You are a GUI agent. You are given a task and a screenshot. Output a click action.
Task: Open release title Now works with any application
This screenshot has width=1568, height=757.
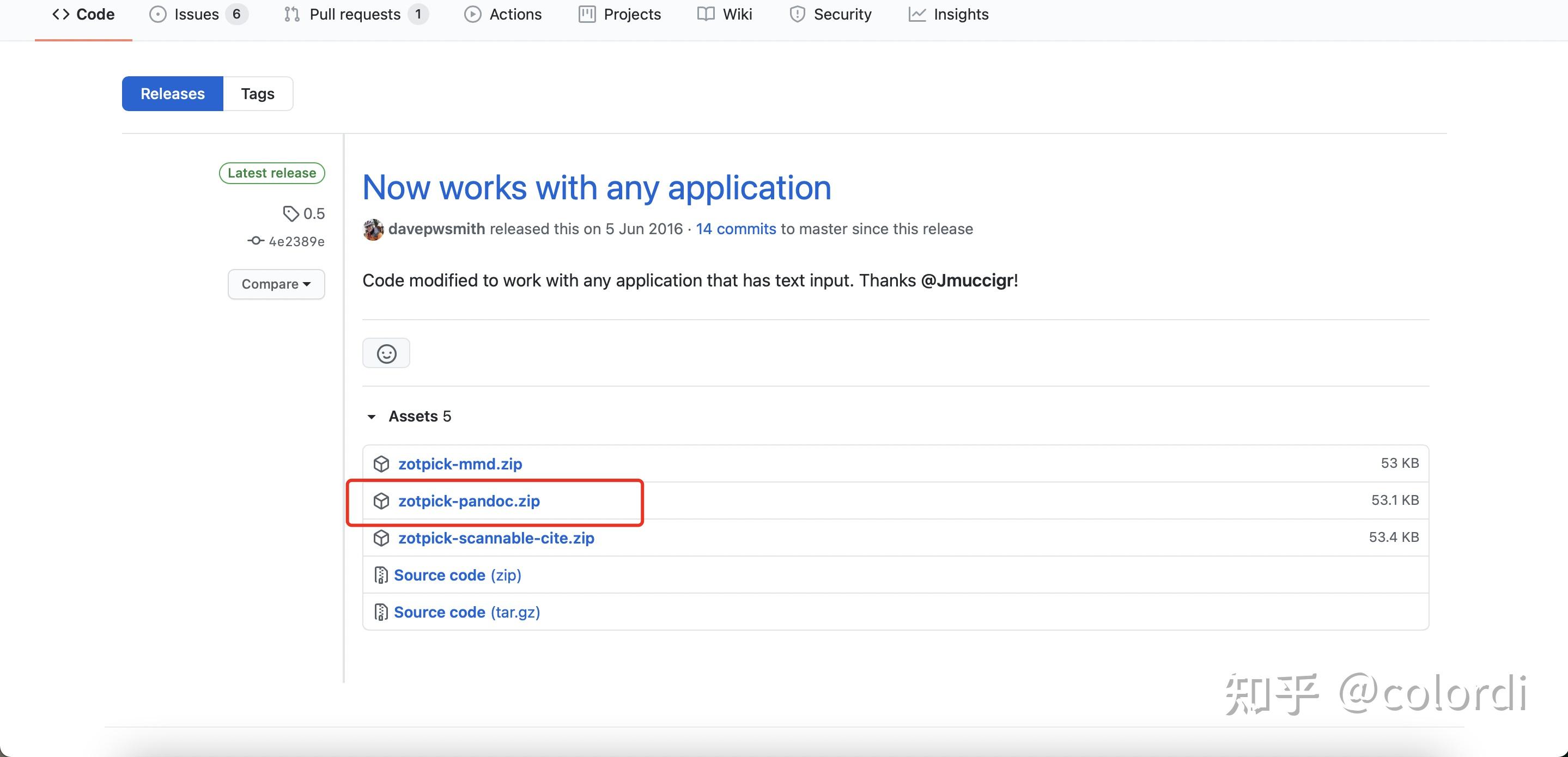[x=597, y=187]
